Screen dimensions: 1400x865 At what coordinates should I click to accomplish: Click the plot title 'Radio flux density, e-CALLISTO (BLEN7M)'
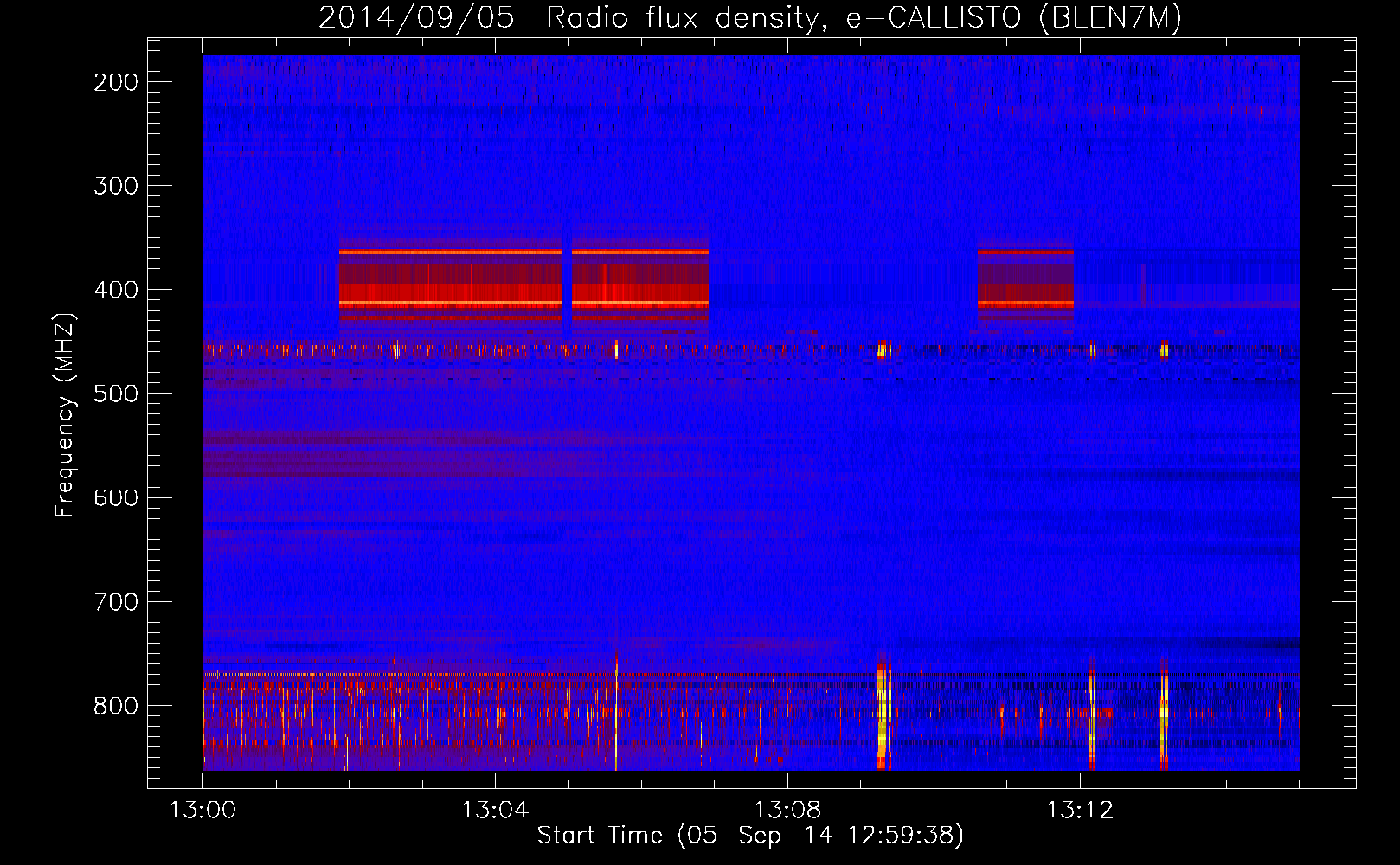pyautogui.click(x=864, y=18)
